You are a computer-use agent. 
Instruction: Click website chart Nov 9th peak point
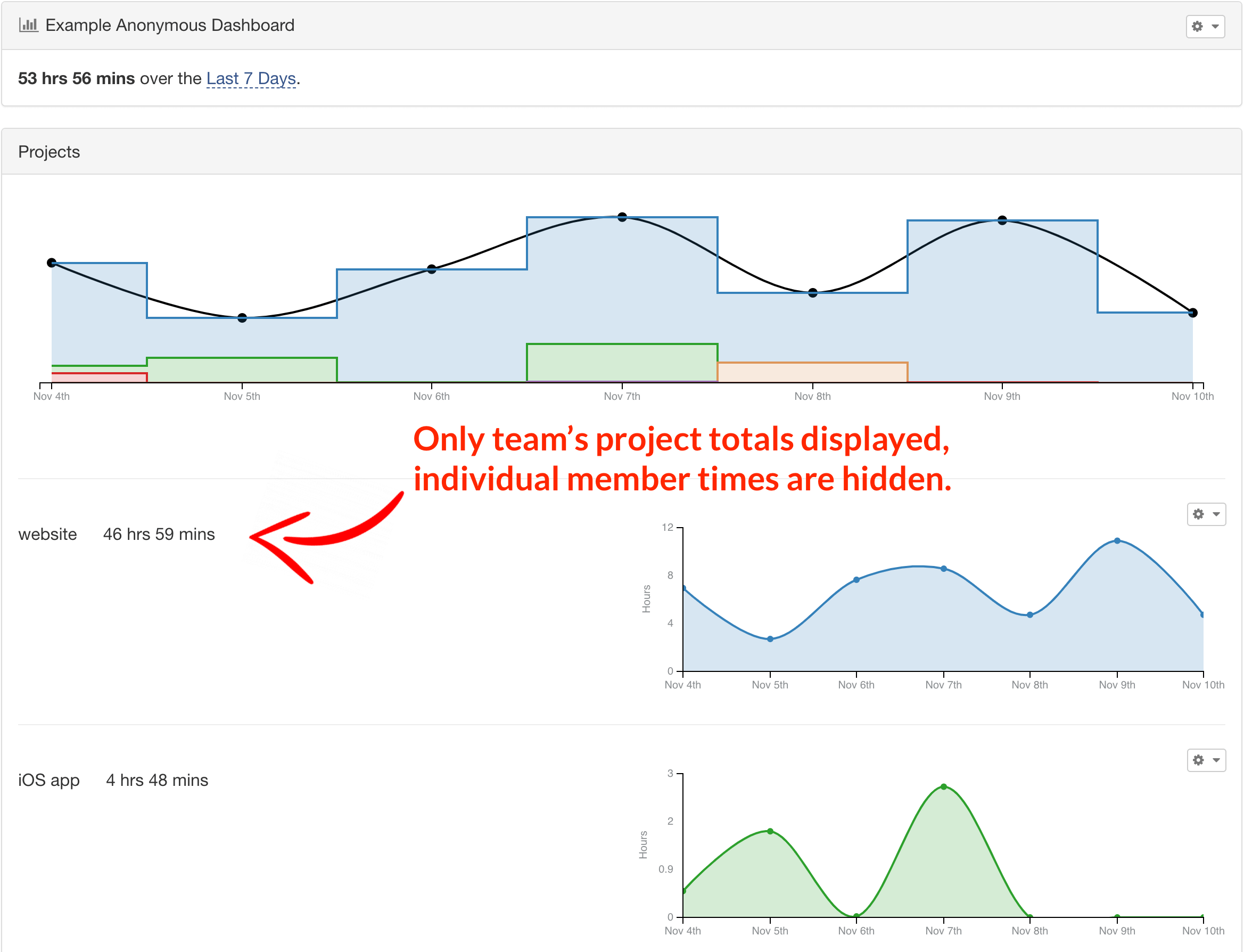[1117, 540]
